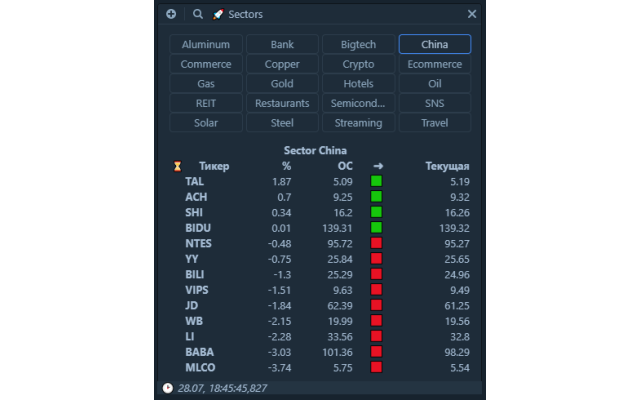Image resolution: width=640 pixels, height=400 pixels.
Task: Switch to the Crypto sector
Action: pos(359,64)
